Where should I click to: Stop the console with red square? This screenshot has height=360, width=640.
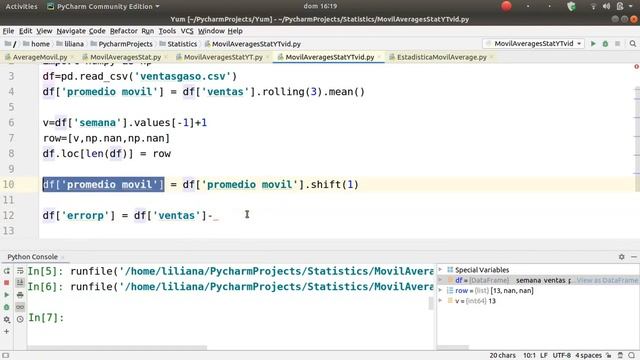[7, 282]
